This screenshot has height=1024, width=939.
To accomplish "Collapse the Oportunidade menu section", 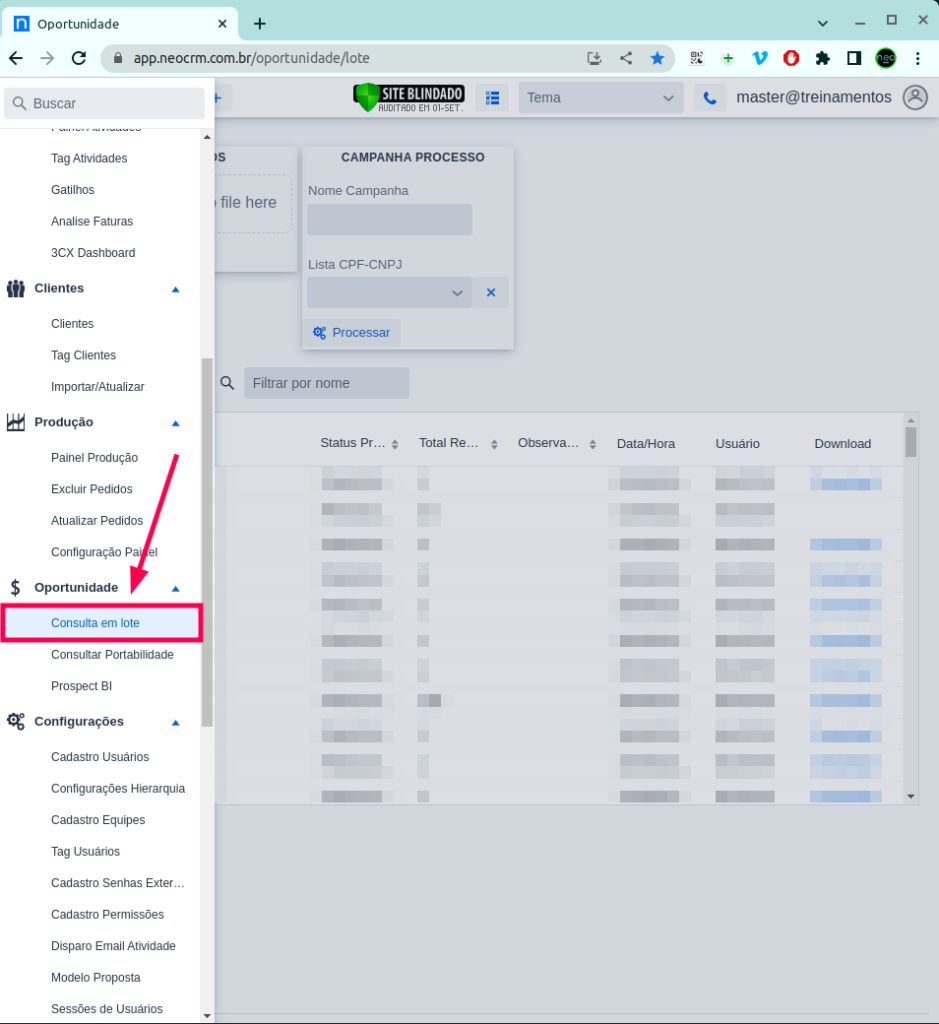I will [x=176, y=588].
